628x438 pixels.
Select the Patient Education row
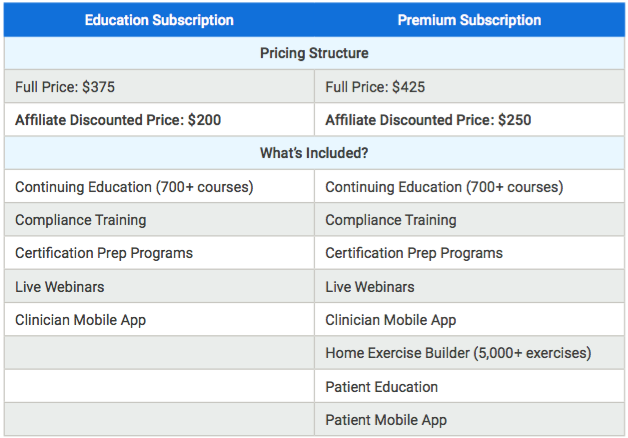(x=314, y=386)
